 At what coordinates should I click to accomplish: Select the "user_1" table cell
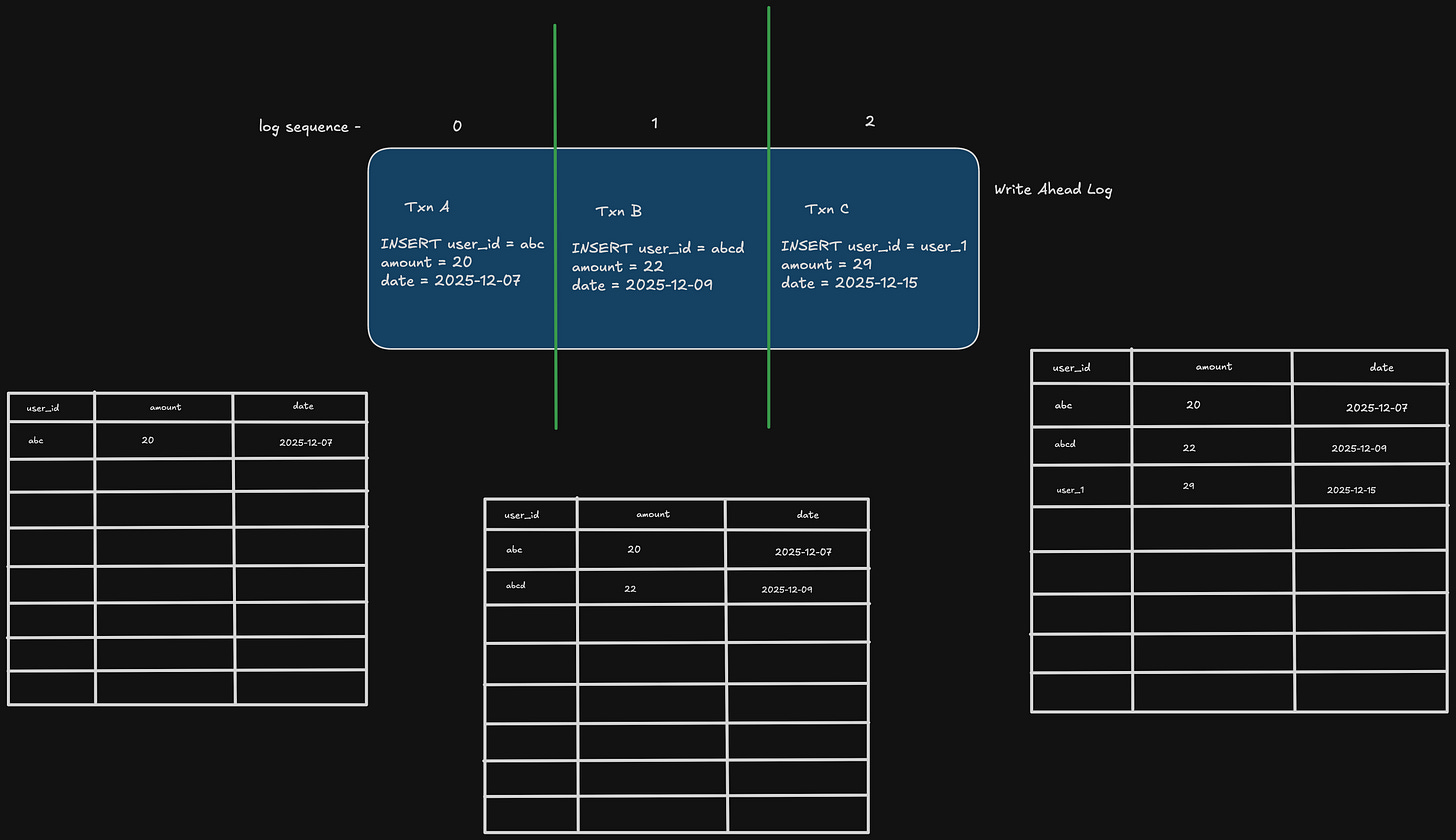[x=1070, y=490]
